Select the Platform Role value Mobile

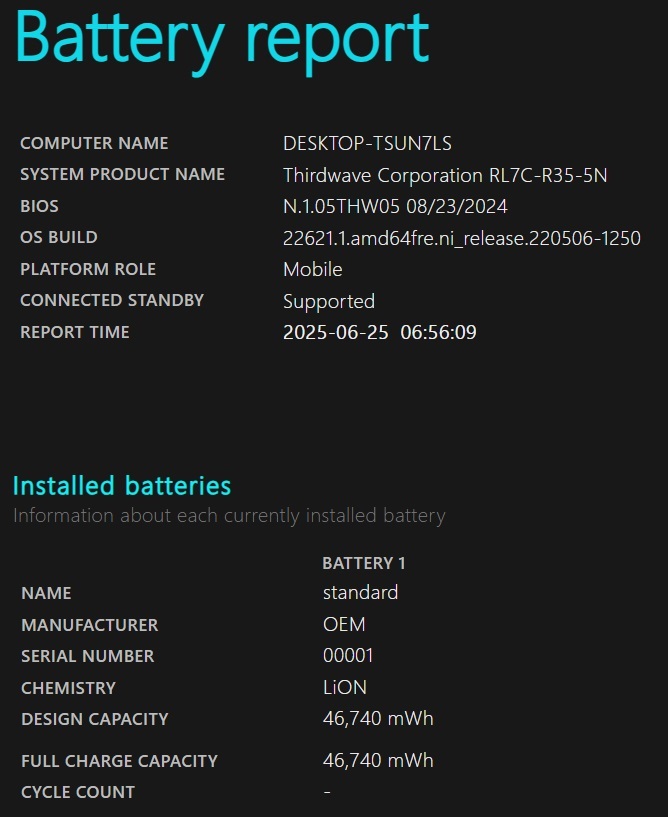[312, 269]
